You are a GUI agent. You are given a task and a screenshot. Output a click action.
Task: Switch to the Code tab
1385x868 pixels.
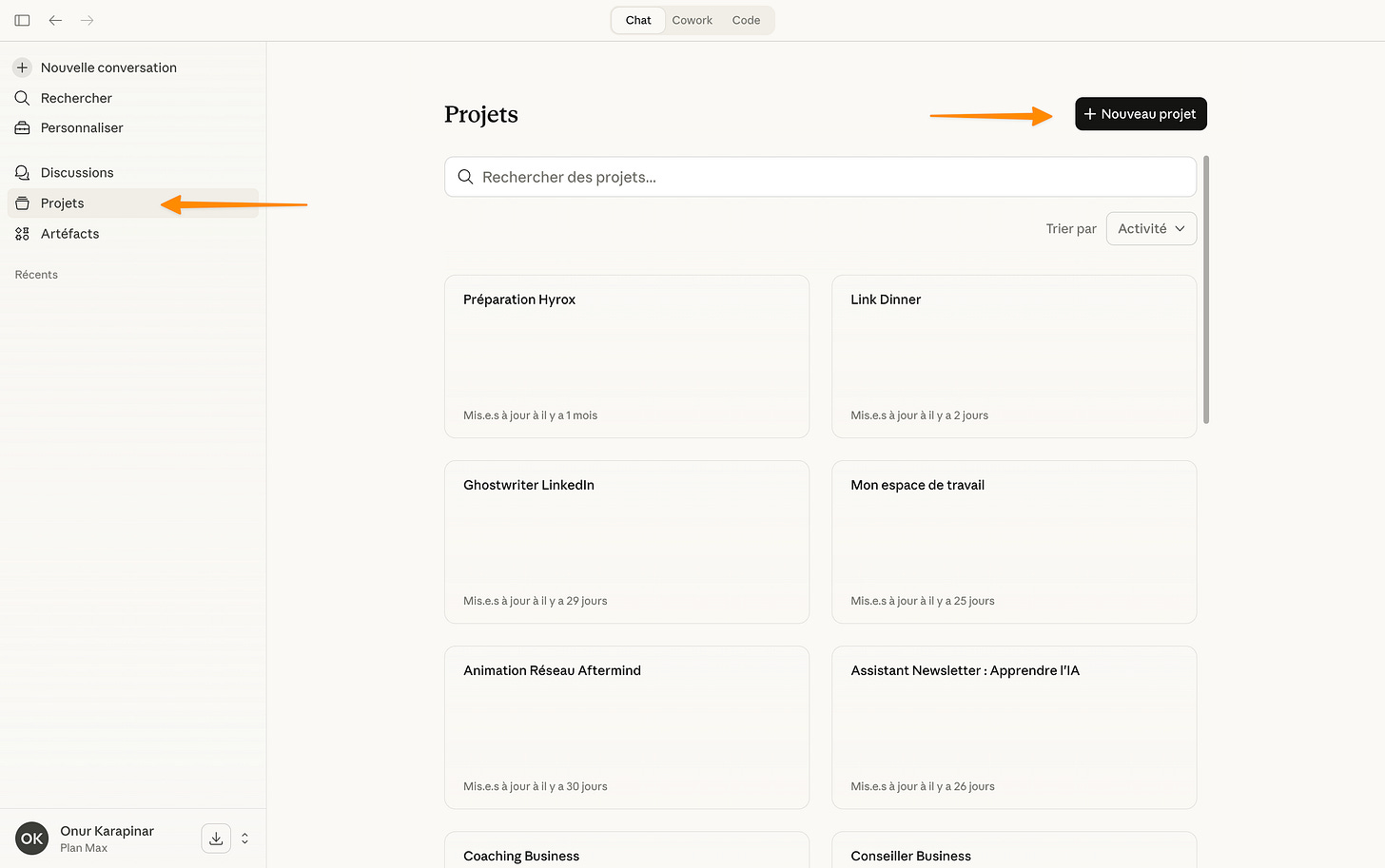click(747, 20)
